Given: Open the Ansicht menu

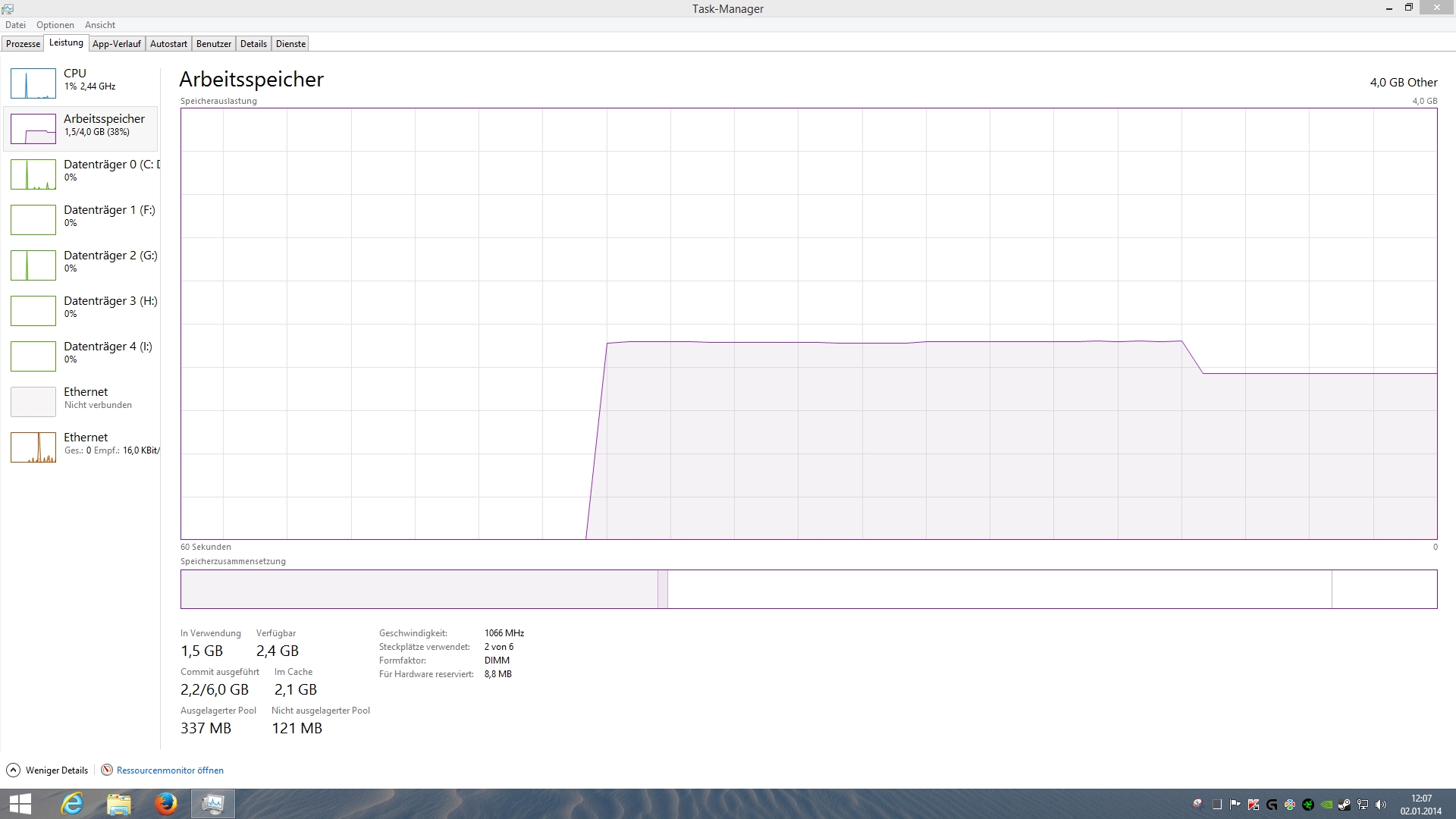Looking at the screenshot, I should 100,25.
